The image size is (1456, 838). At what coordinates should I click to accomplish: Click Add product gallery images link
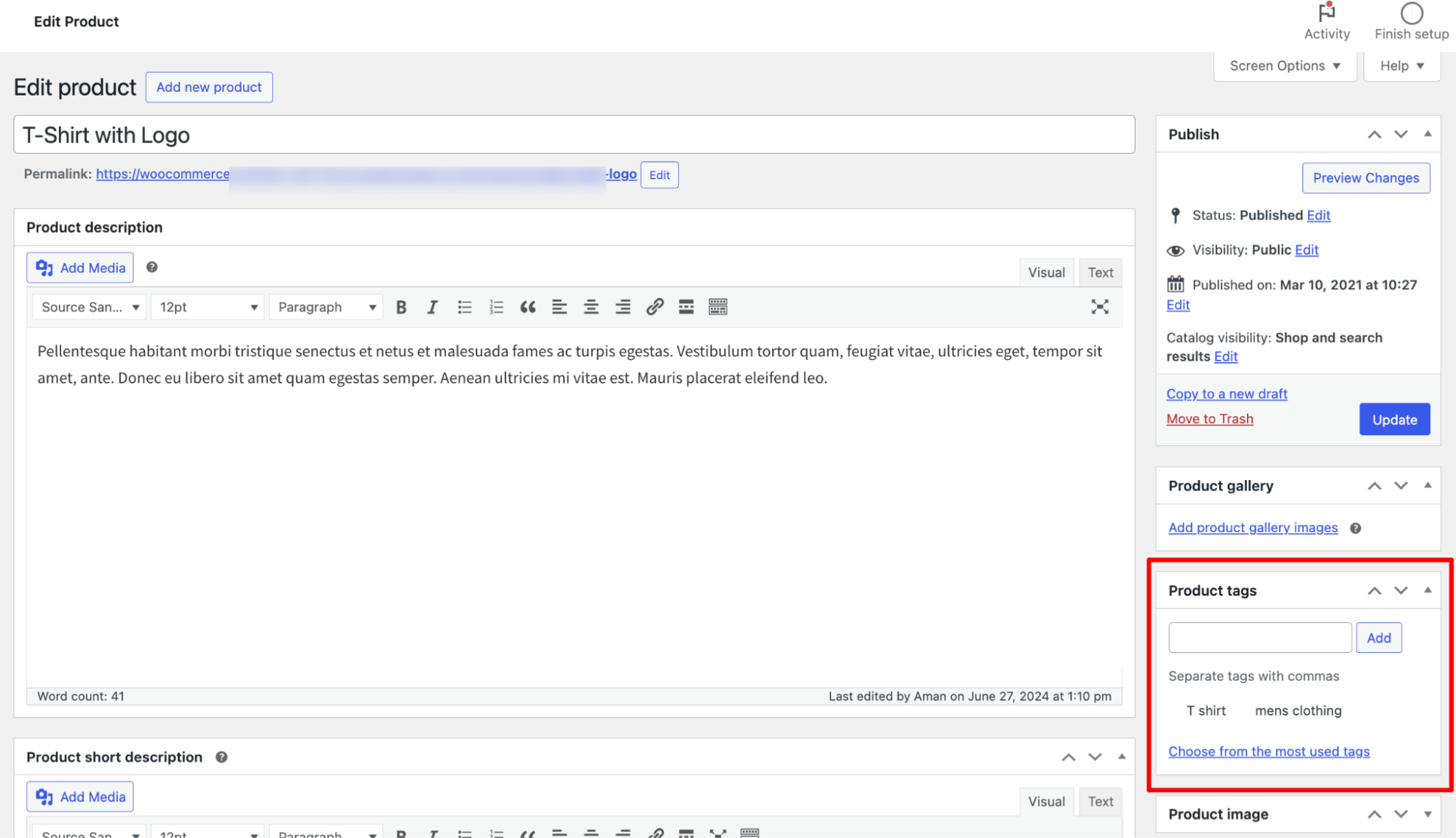click(x=1253, y=528)
